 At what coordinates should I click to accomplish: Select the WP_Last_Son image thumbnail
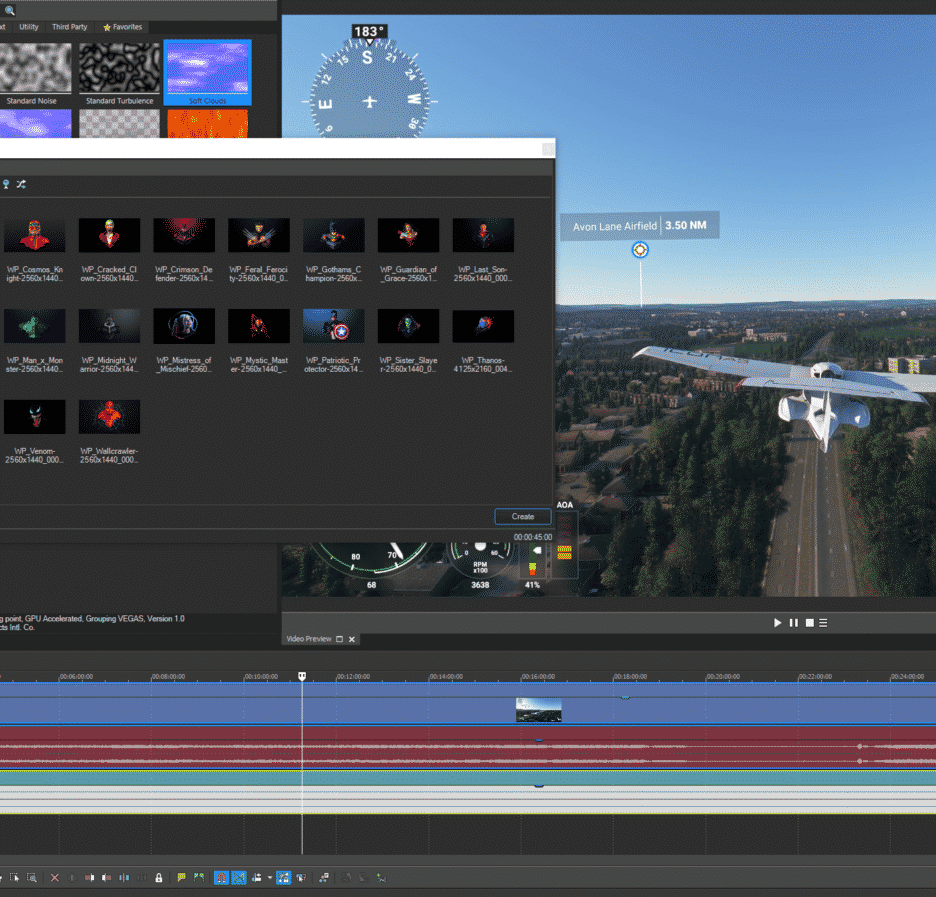point(483,235)
